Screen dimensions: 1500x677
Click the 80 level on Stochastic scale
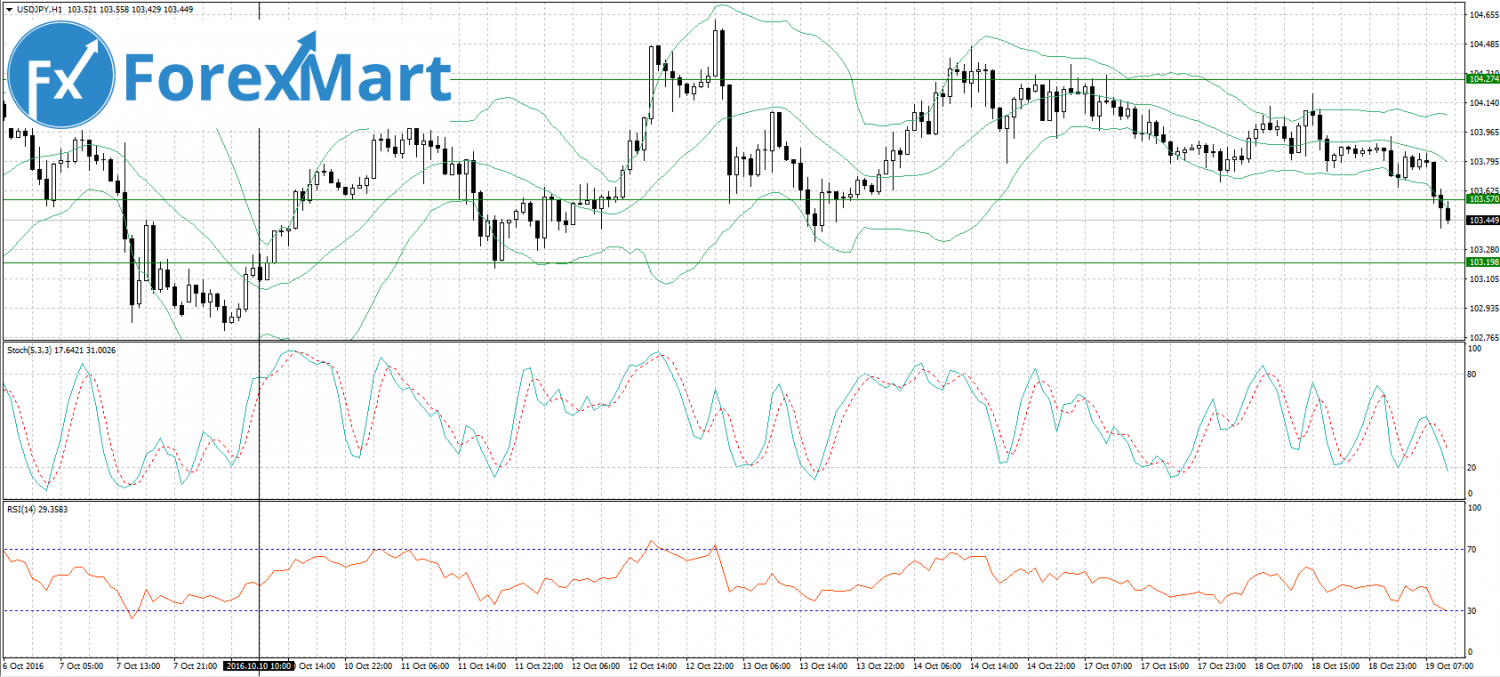(1472, 375)
